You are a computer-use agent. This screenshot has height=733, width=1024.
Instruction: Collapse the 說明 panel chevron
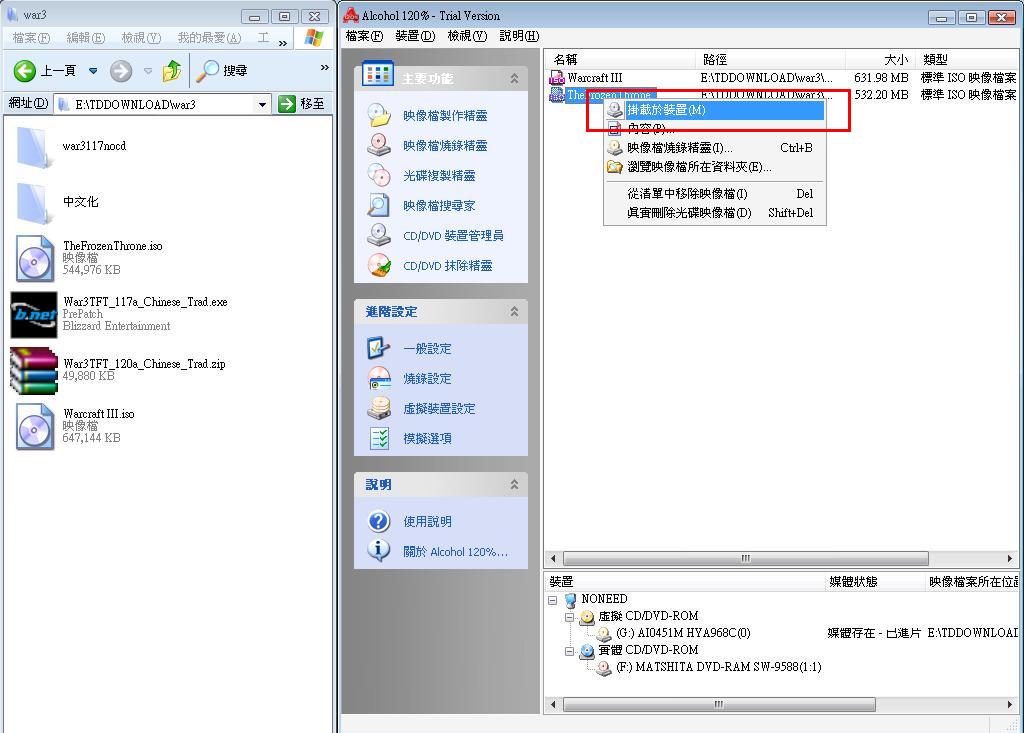coord(515,484)
